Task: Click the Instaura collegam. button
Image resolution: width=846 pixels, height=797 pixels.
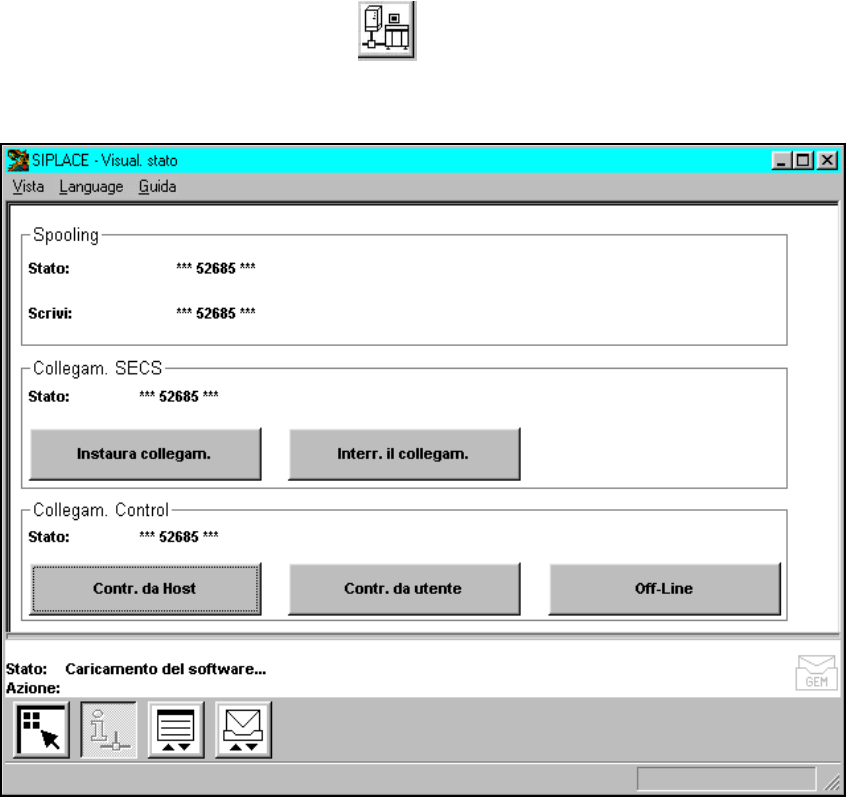Action: (x=145, y=454)
